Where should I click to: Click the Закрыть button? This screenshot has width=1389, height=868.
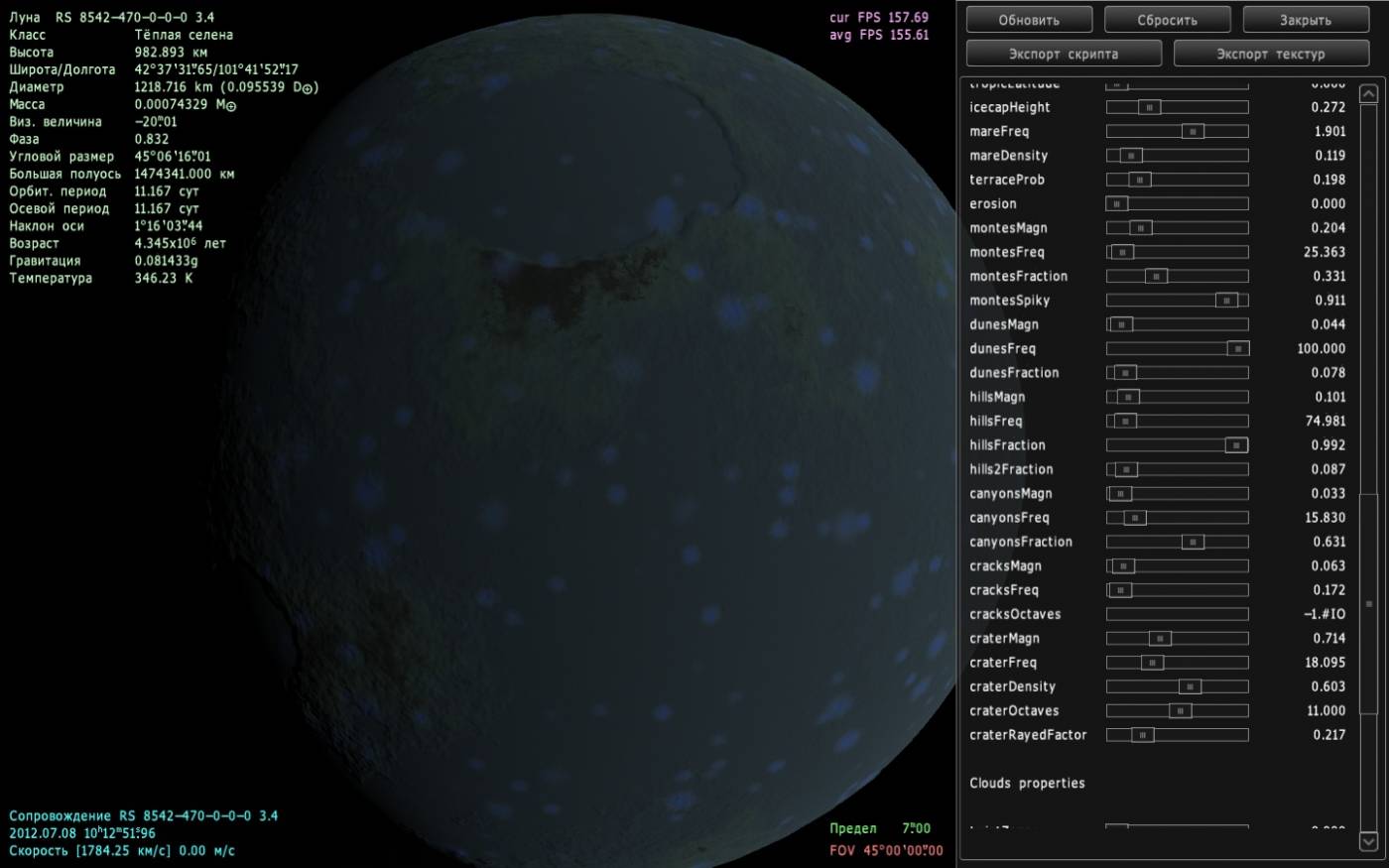(1306, 20)
